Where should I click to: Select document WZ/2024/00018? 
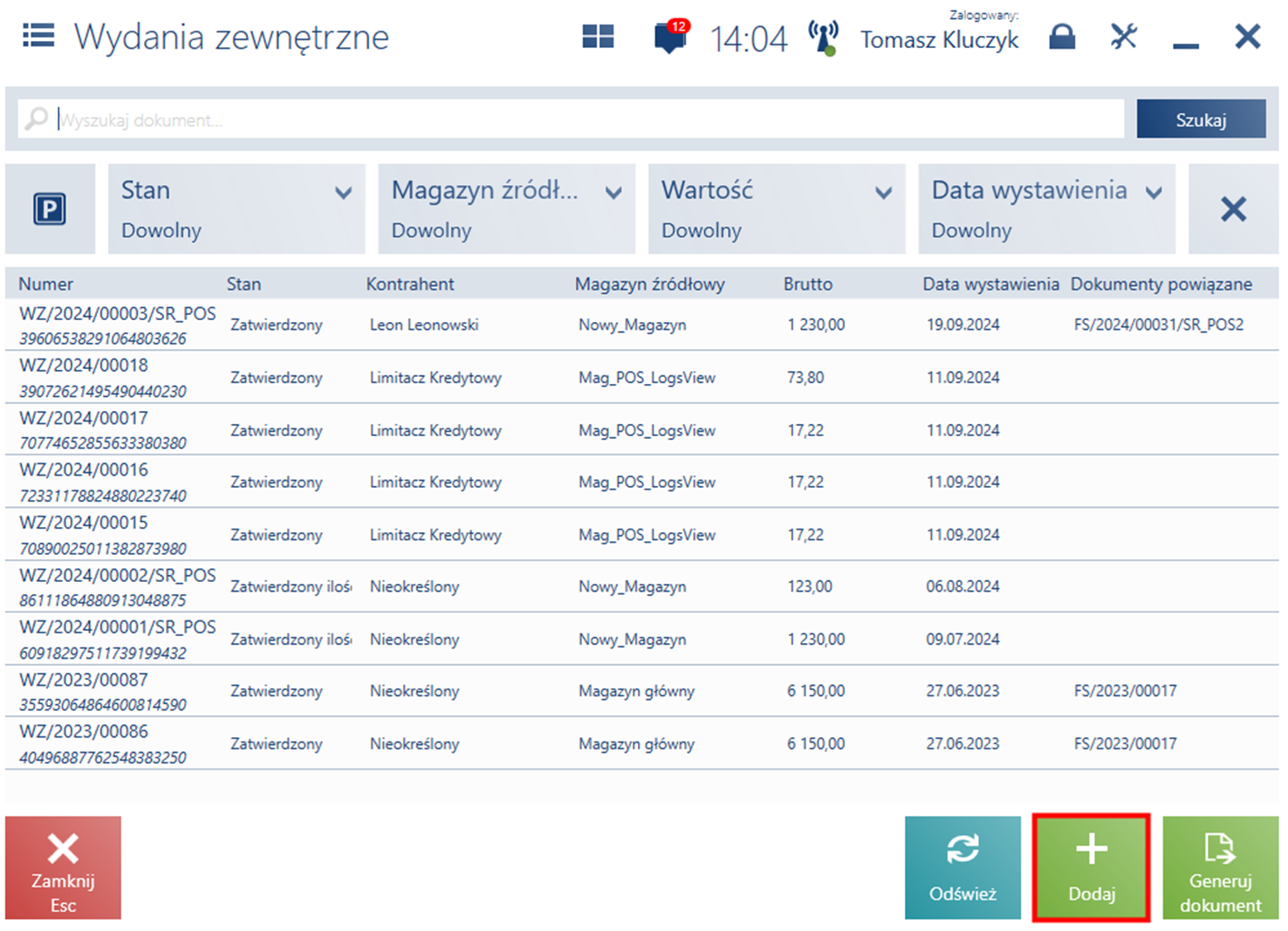point(641,377)
